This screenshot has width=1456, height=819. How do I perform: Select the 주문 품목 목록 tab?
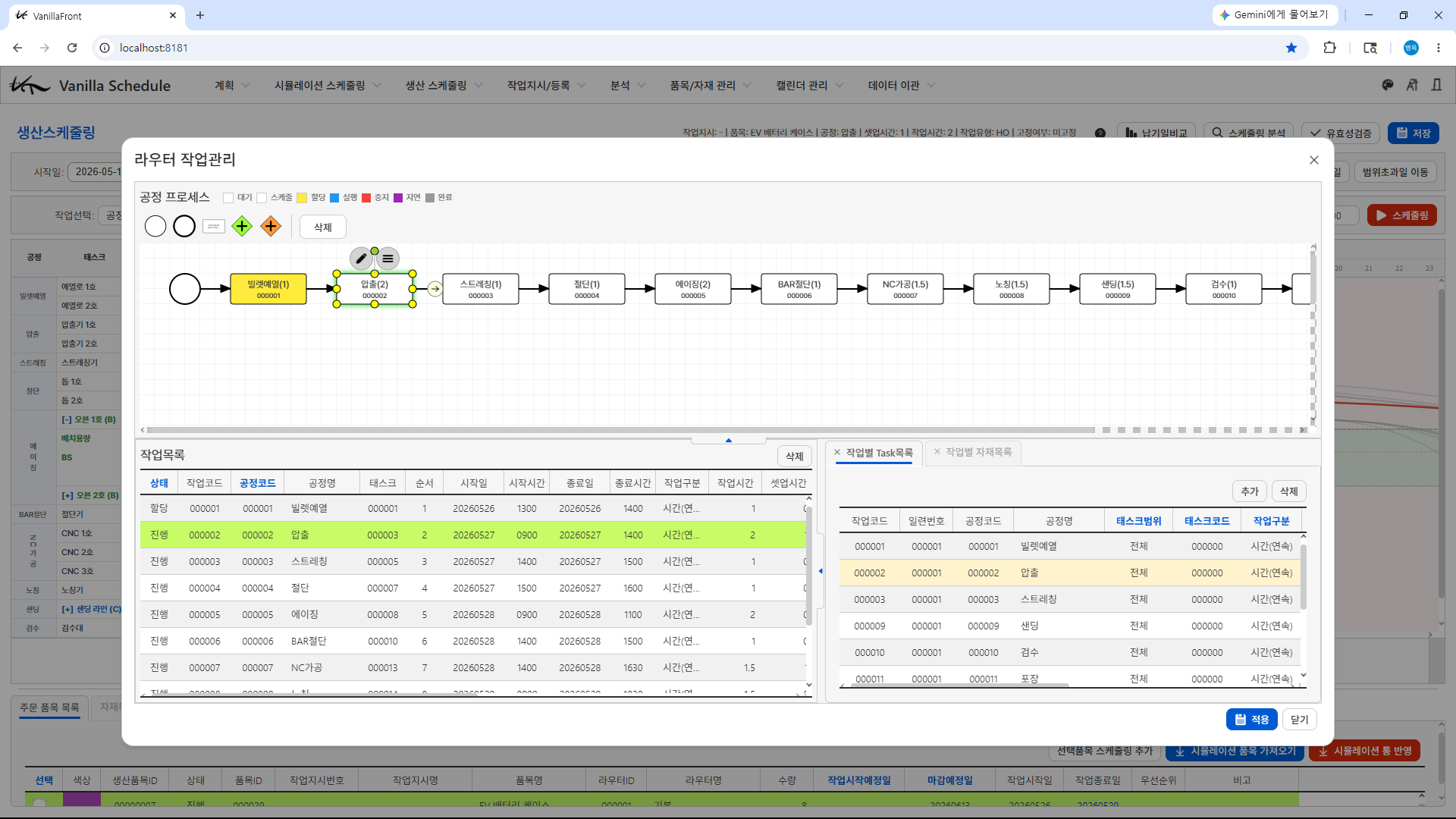point(49,708)
